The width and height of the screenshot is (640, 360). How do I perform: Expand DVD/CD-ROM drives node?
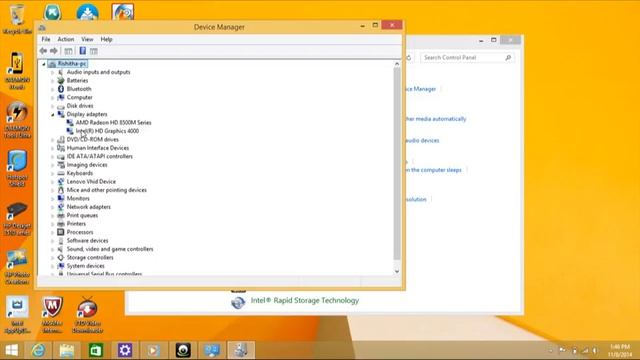coord(53,140)
